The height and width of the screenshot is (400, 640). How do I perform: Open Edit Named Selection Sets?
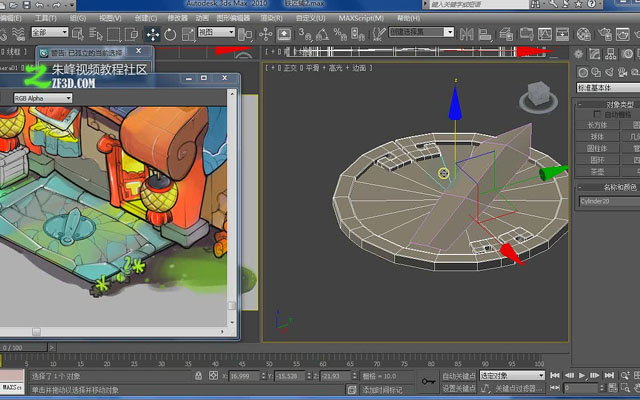(379, 34)
